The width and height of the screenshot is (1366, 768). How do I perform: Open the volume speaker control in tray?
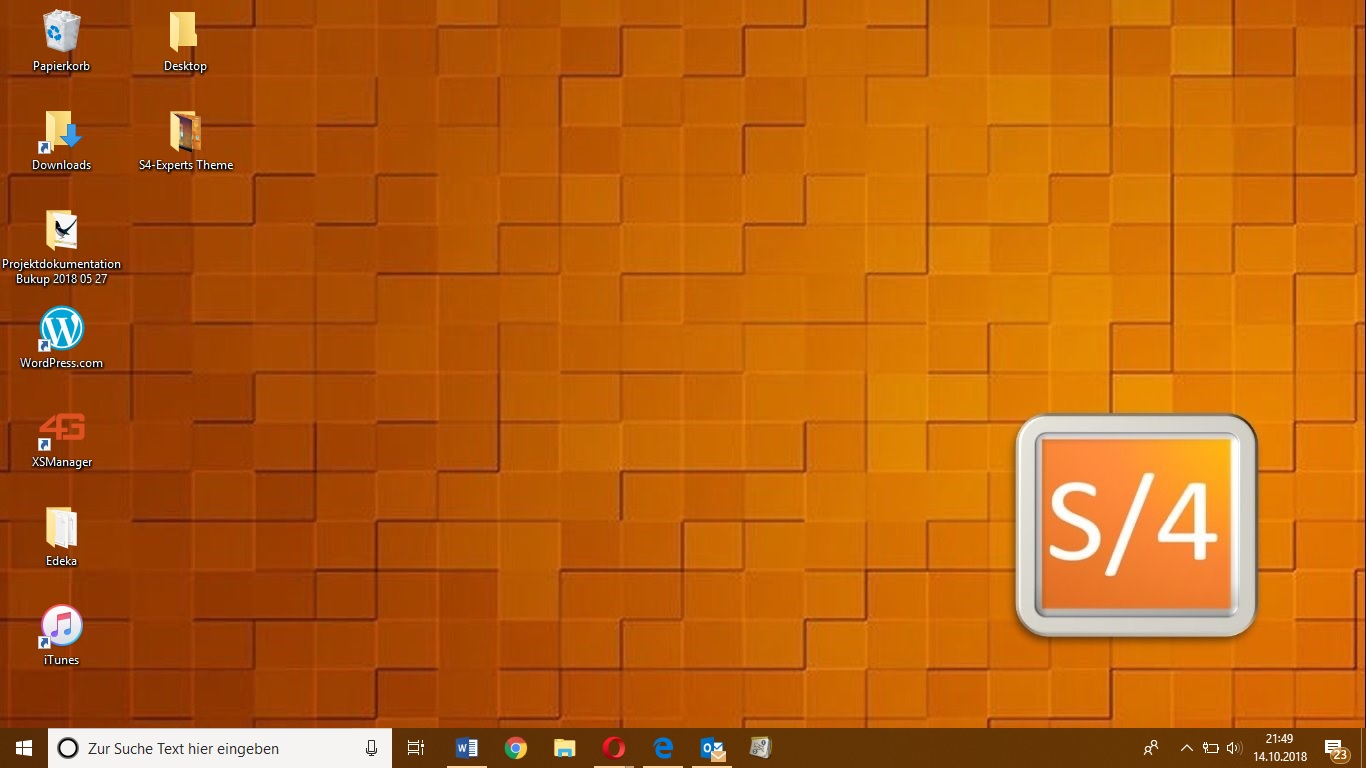[x=1233, y=748]
